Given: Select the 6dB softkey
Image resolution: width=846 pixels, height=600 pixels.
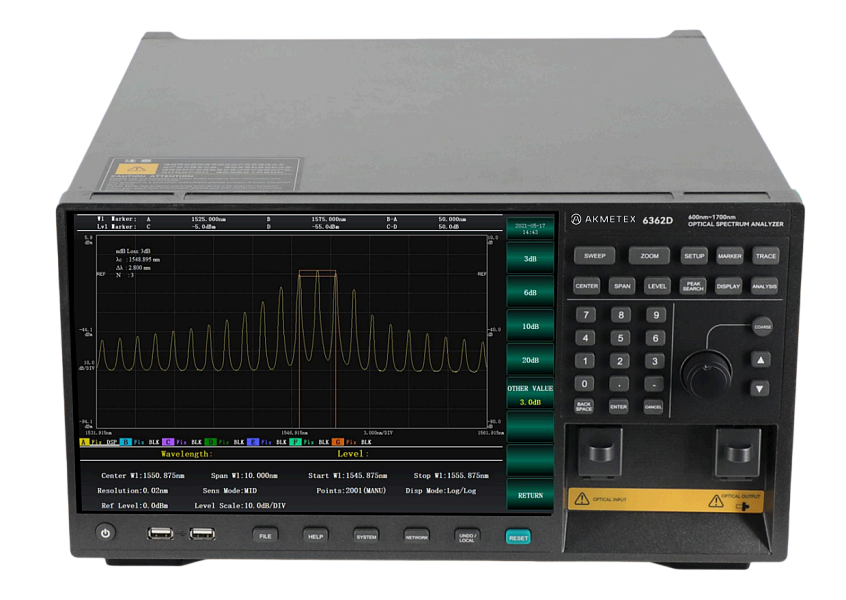Looking at the screenshot, I should (530, 292).
